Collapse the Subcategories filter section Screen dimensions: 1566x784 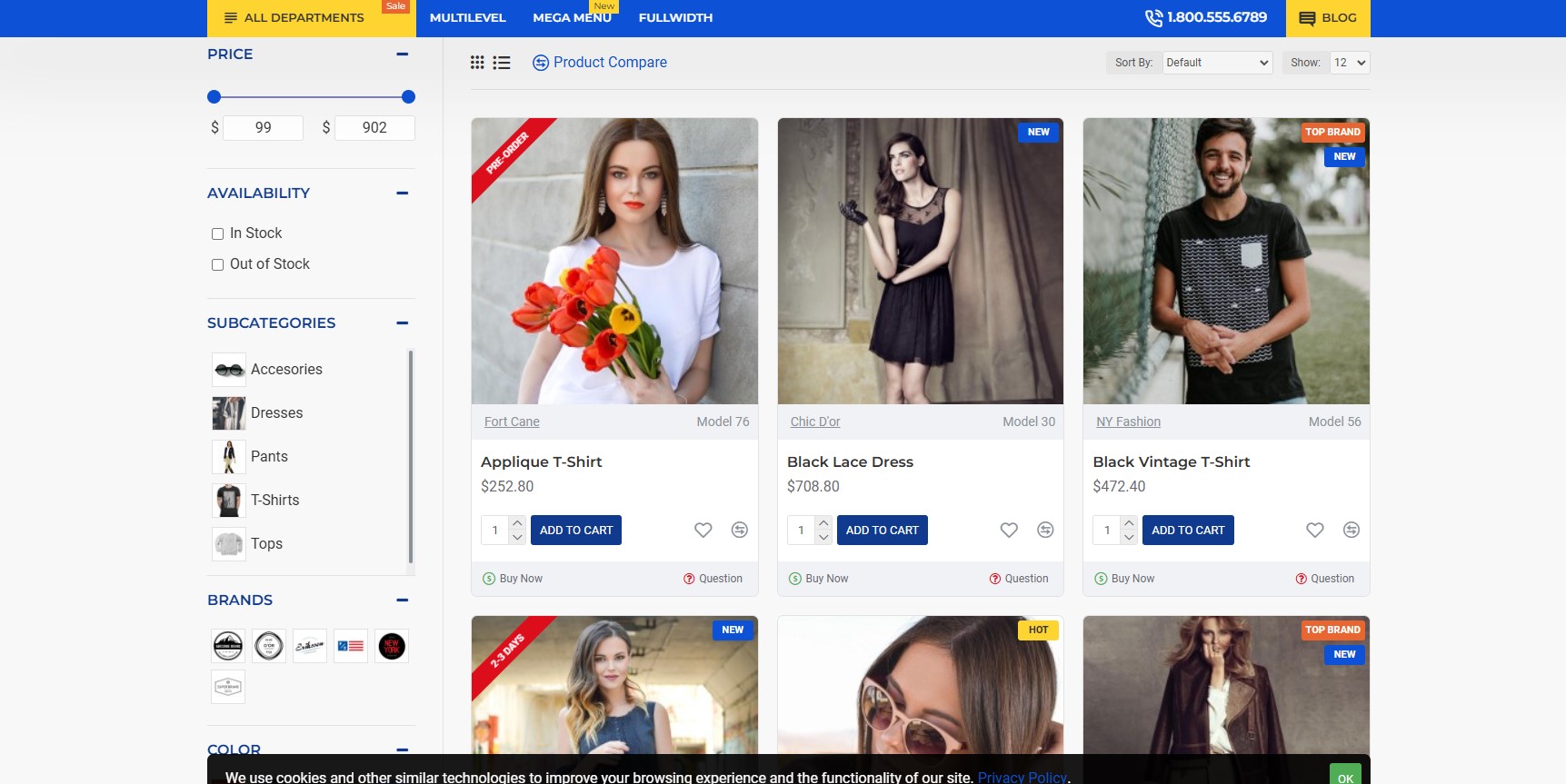(403, 323)
